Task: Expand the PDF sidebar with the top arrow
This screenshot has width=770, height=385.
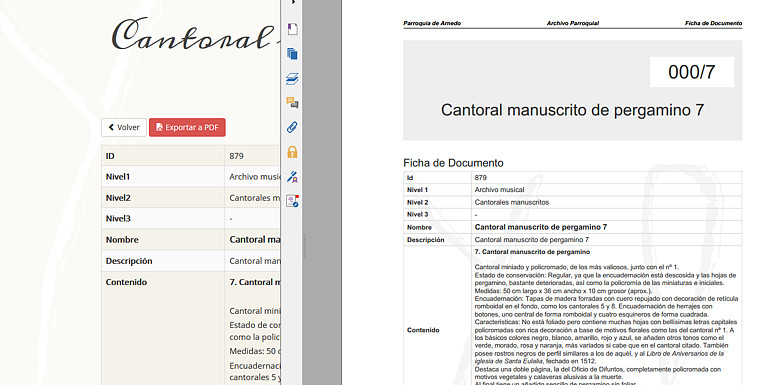Action: pyautogui.click(x=293, y=2)
